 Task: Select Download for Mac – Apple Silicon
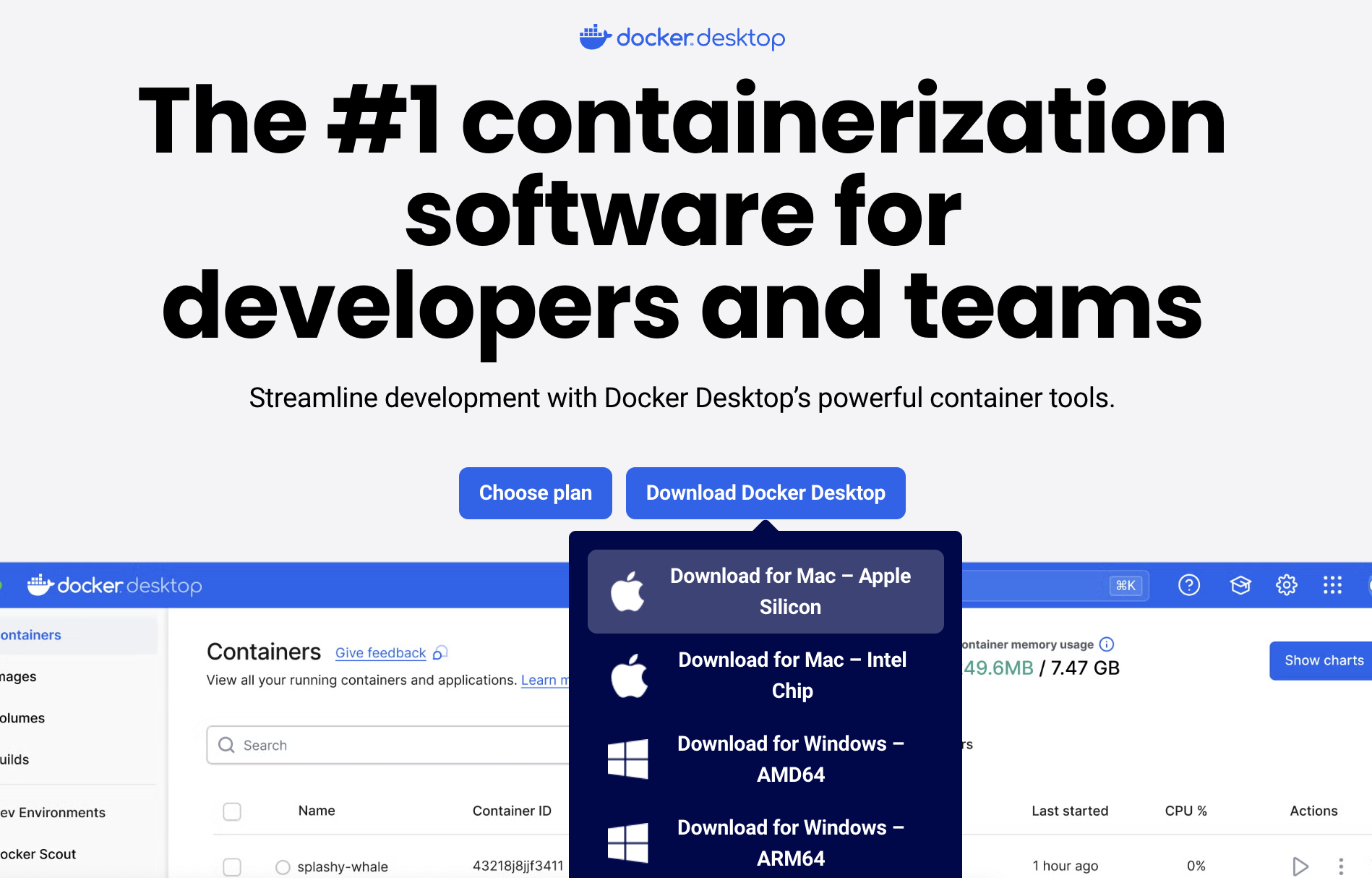766,592
